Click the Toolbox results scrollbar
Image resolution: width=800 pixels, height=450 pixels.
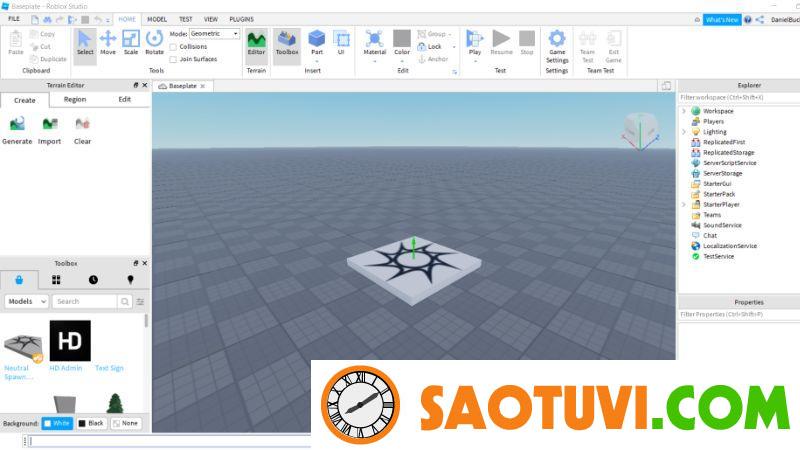(x=146, y=320)
